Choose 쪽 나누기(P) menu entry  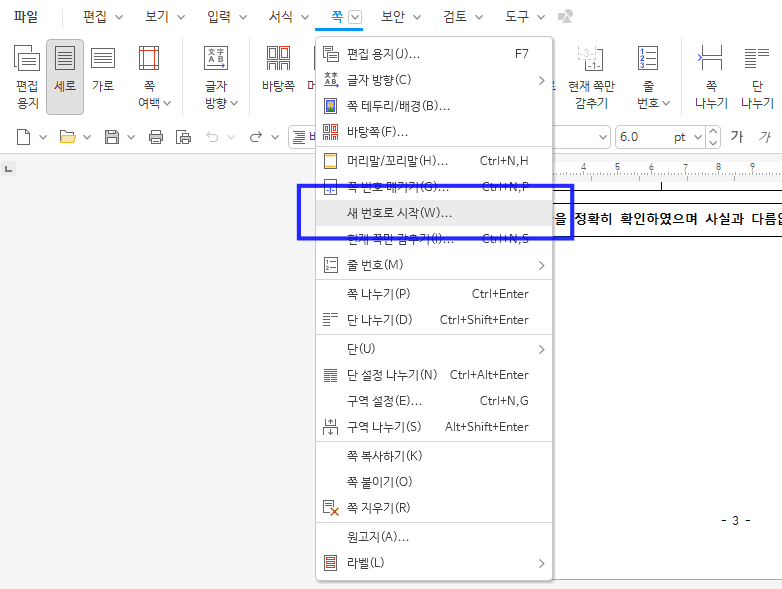click(434, 294)
